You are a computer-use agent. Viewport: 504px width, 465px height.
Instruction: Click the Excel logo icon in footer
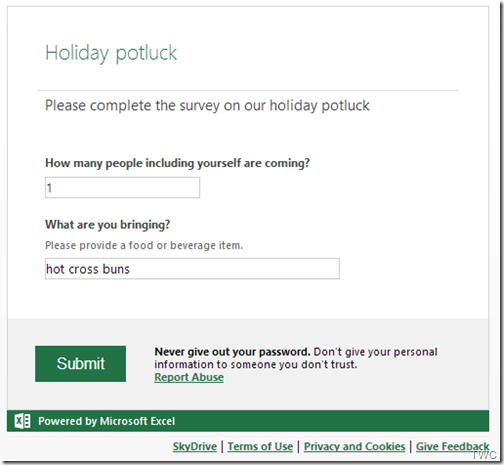point(22,421)
